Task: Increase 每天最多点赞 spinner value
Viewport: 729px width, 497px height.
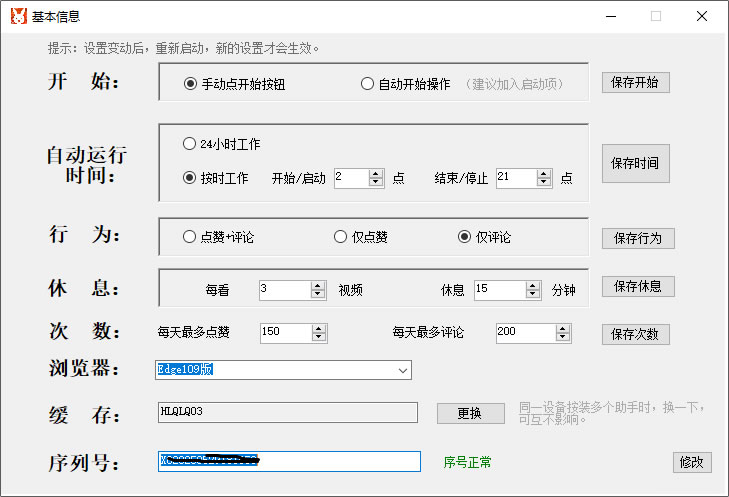Action: click(318, 327)
